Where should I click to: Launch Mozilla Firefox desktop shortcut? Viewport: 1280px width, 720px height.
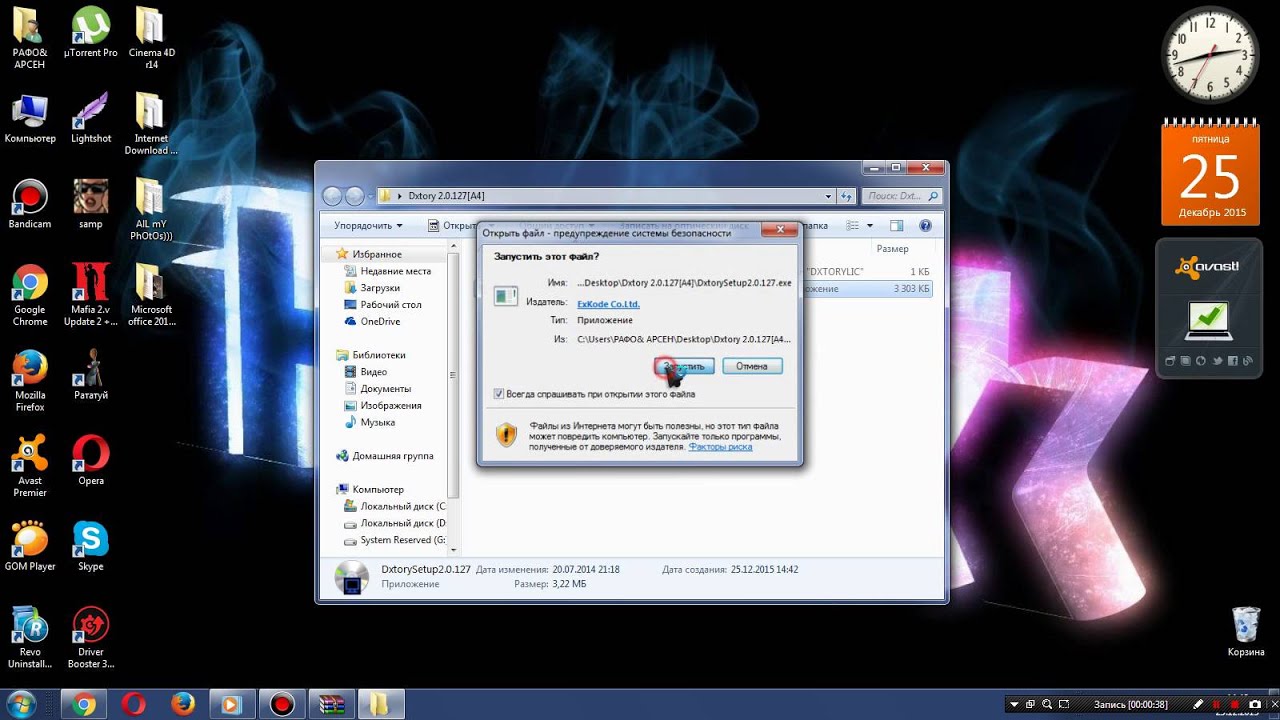[x=30, y=381]
